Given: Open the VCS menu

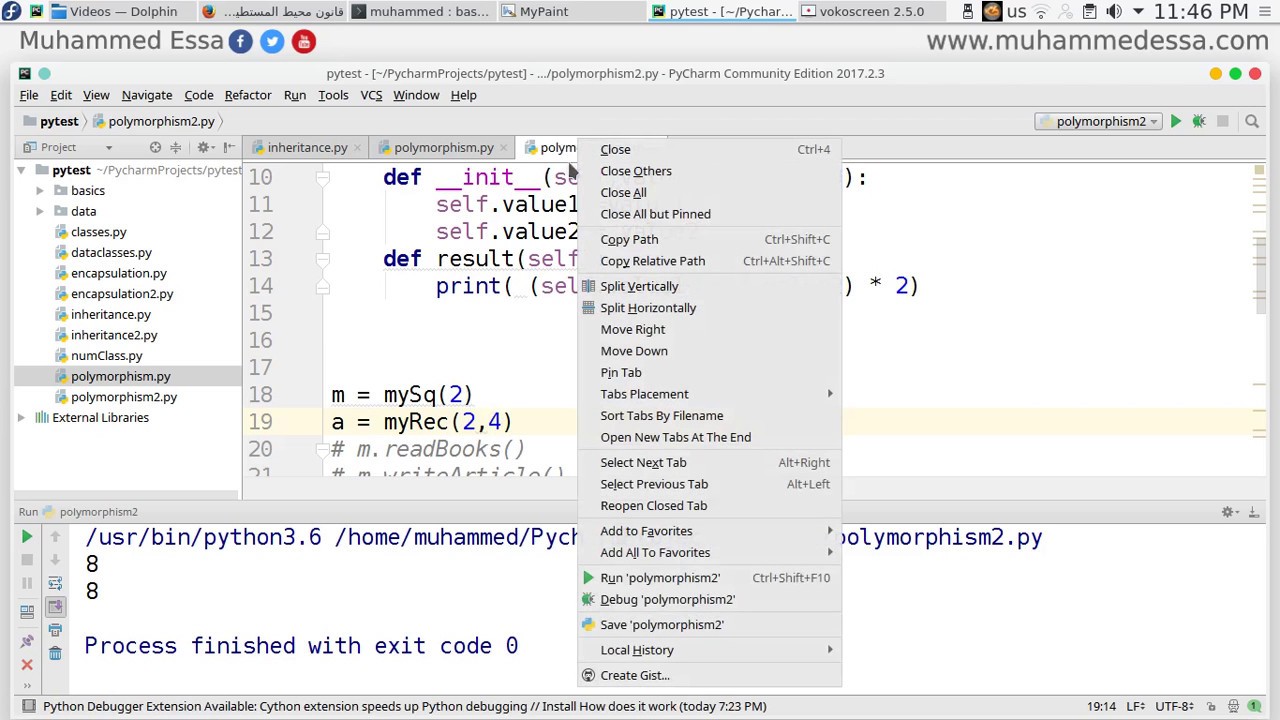Looking at the screenshot, I should click(371, 95).
